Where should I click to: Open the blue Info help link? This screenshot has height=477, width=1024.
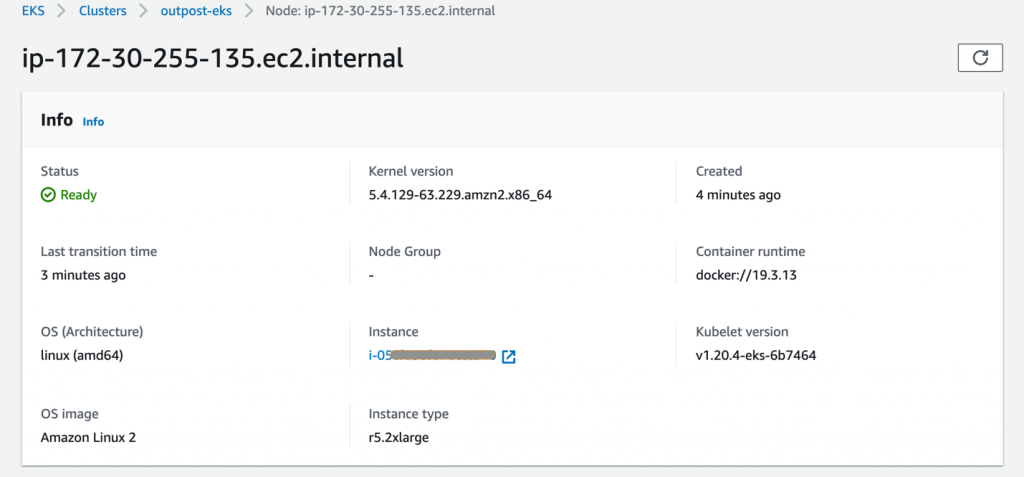click(x=93, y=122)
